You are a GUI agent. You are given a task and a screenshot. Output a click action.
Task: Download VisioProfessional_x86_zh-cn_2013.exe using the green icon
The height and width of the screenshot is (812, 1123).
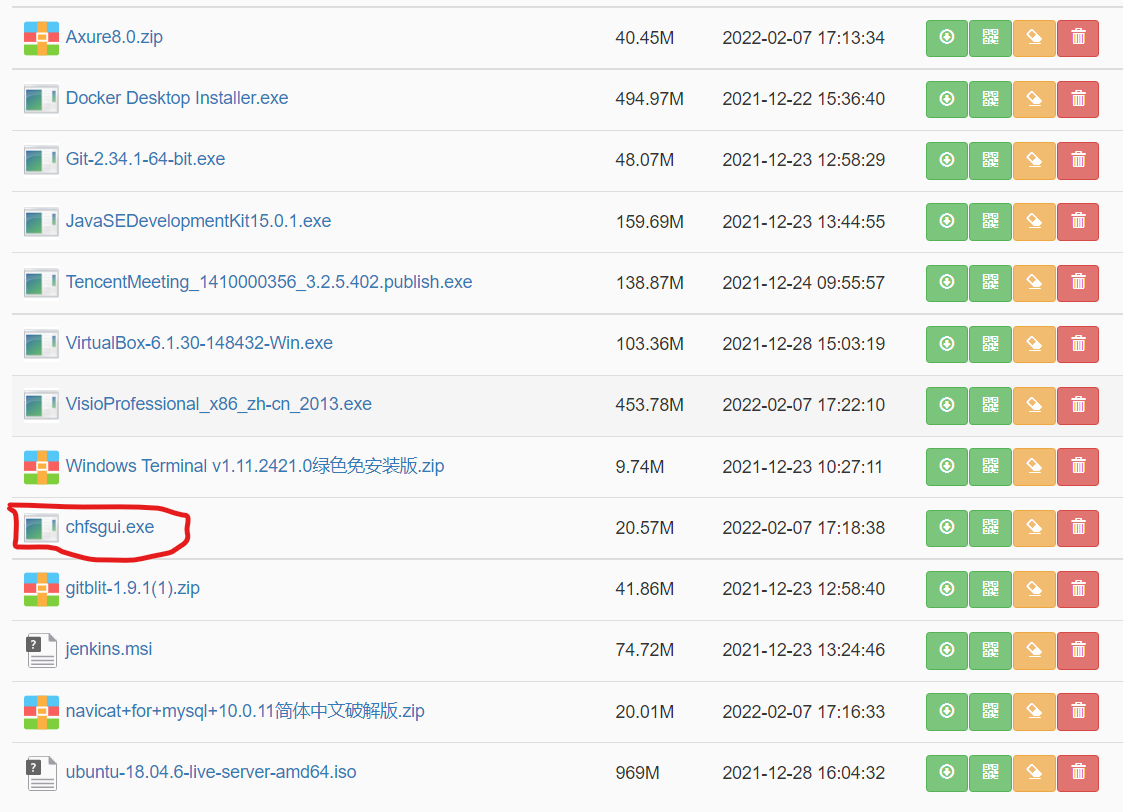[x=947, y=405]
